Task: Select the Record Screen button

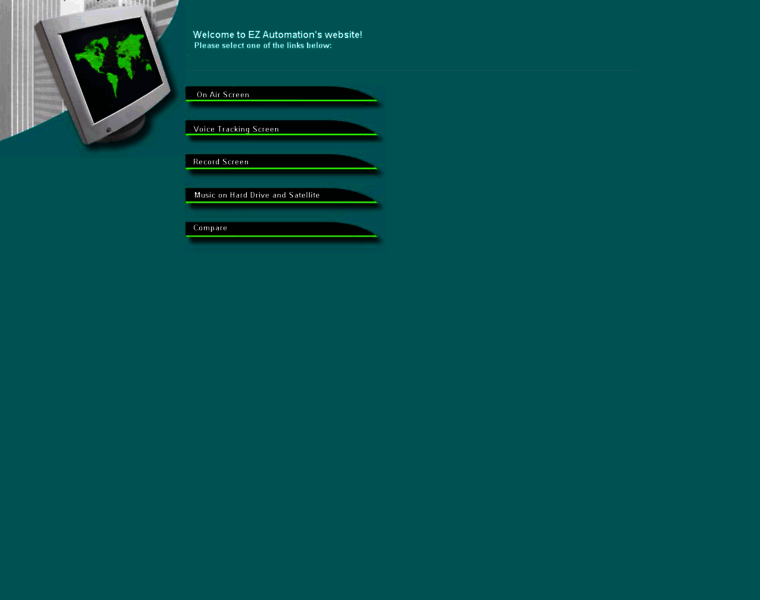Action: coord(282,162)
